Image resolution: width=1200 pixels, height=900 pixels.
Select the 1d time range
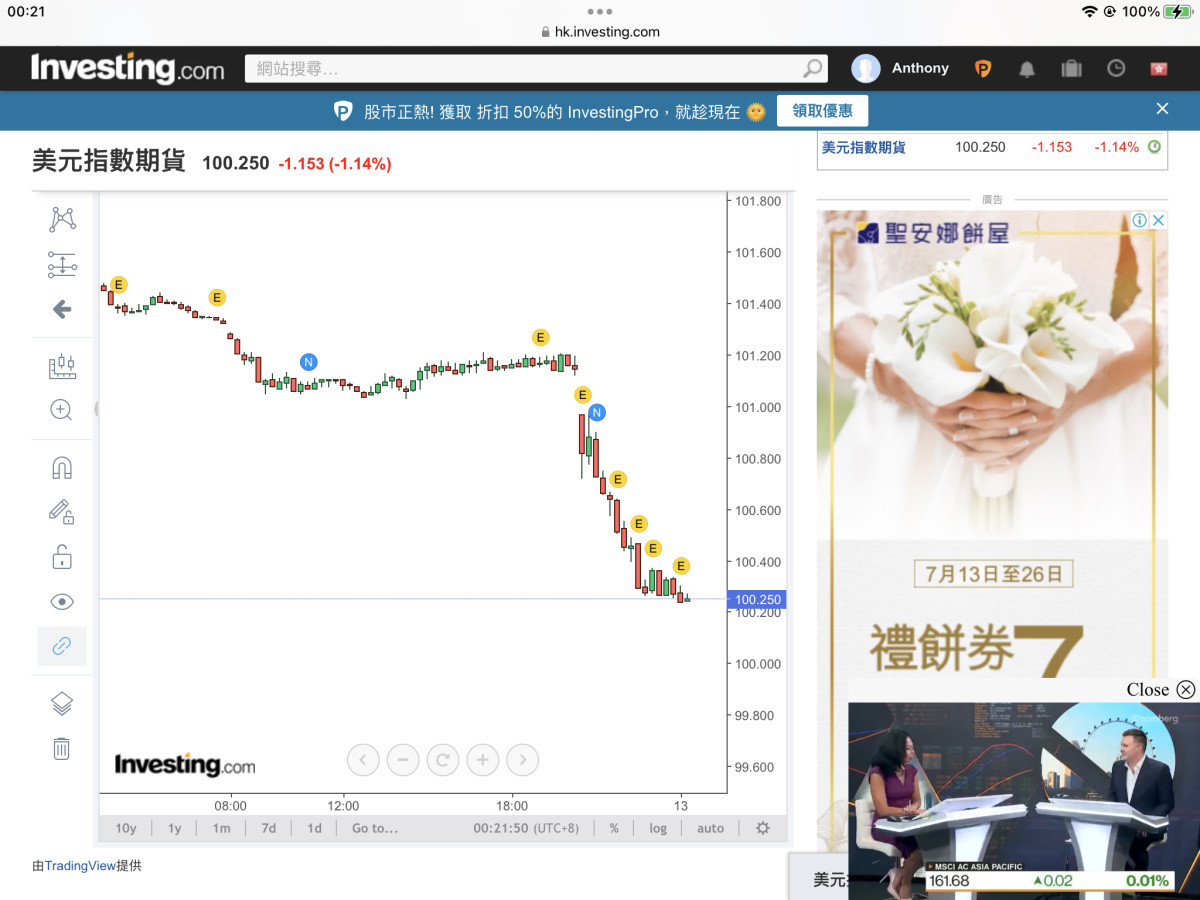click(x=315, y=828)
